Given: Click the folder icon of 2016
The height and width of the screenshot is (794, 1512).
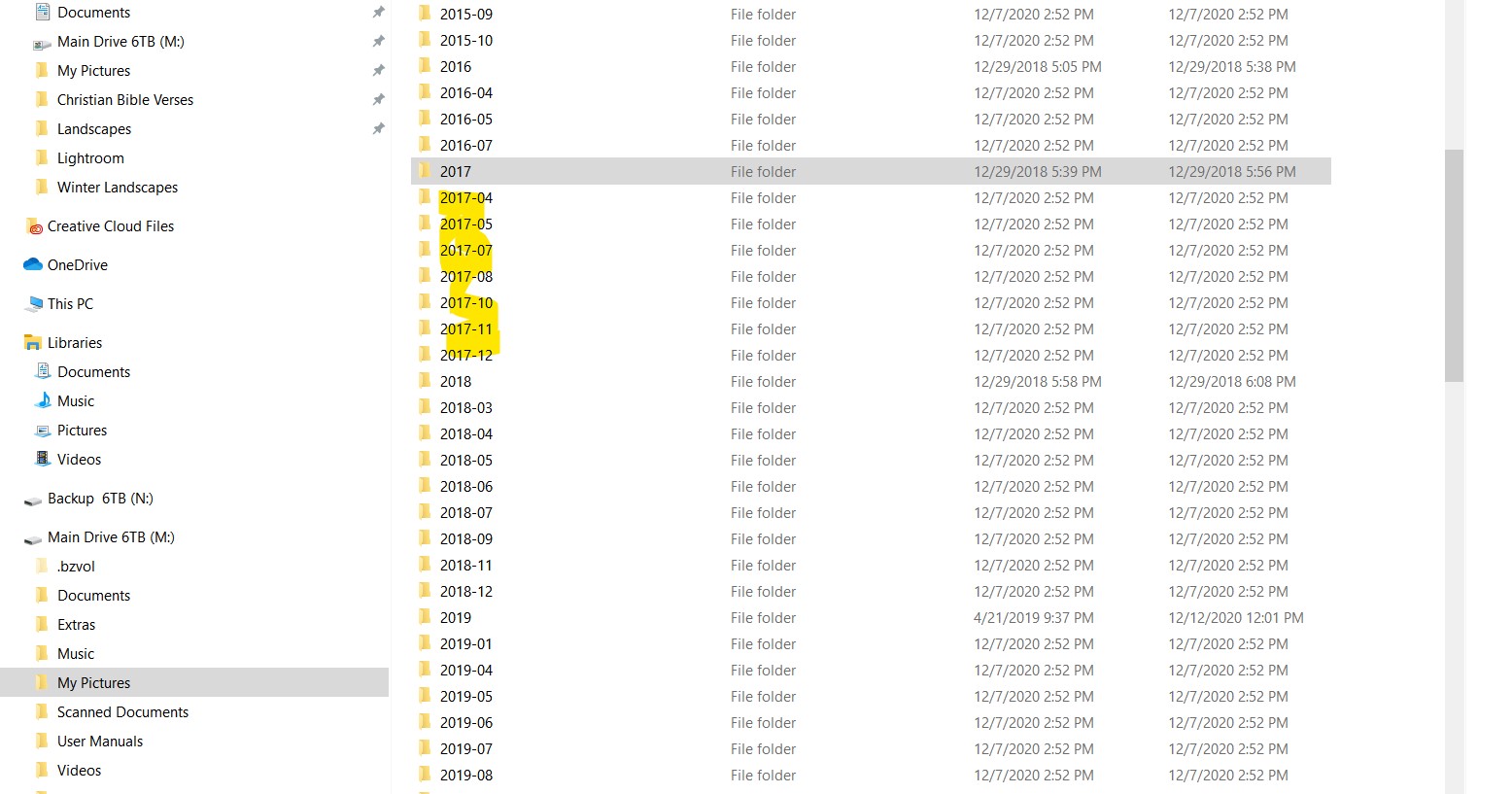Looking at the screenshot, I should tap(425, 66).
